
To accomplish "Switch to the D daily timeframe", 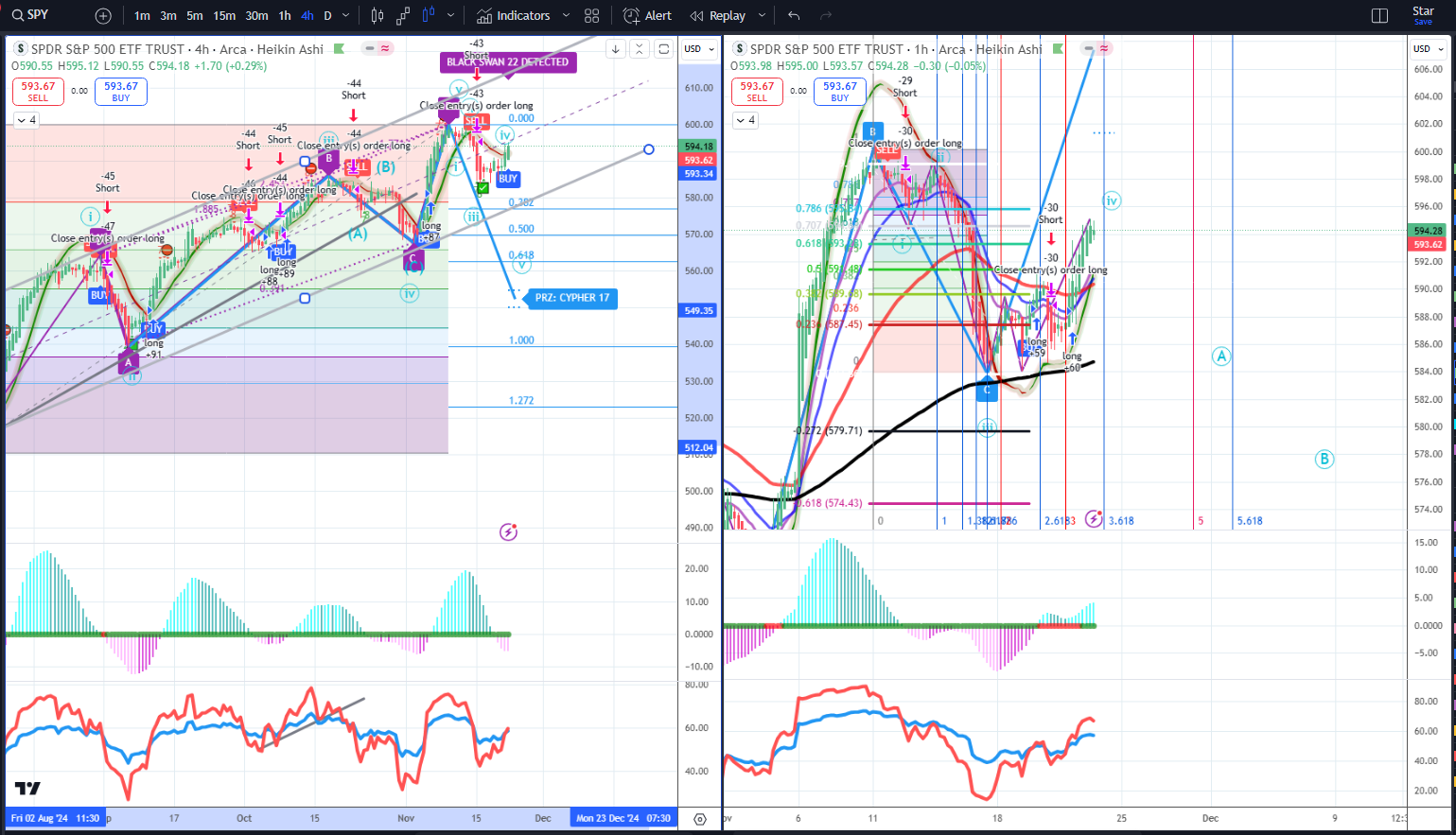I will pyautogui.click(x=327, y=16).
